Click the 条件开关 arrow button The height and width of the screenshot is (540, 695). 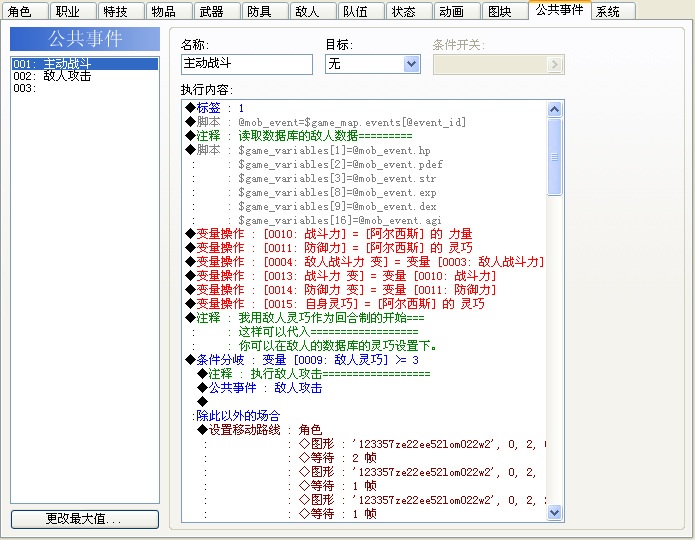pyautogui.click(x=554, y=65)
